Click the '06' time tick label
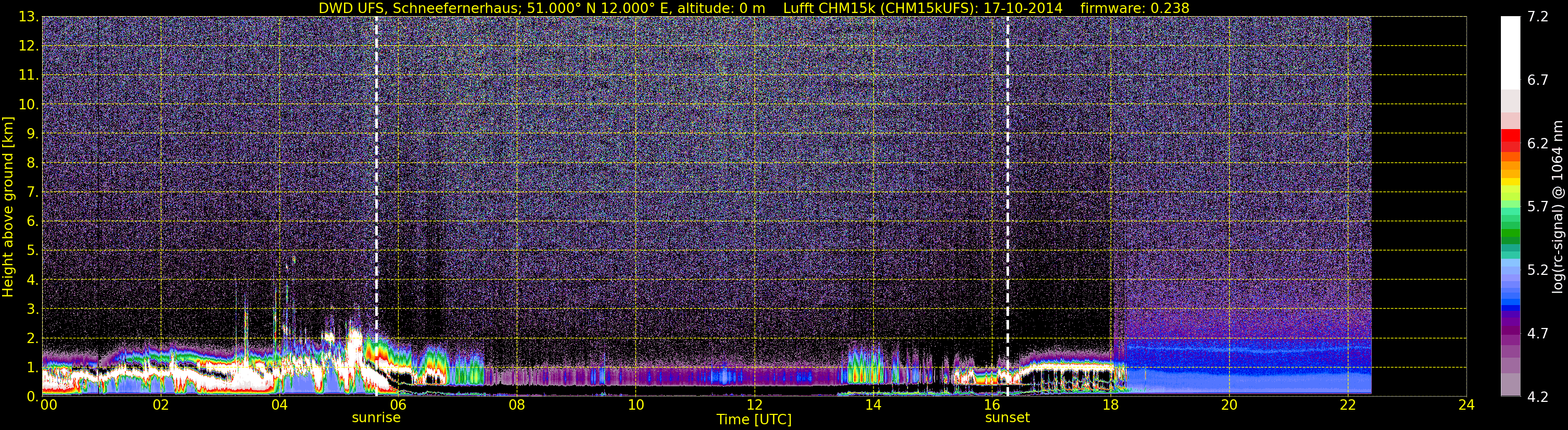1568x430 pixels. [398, 405]
